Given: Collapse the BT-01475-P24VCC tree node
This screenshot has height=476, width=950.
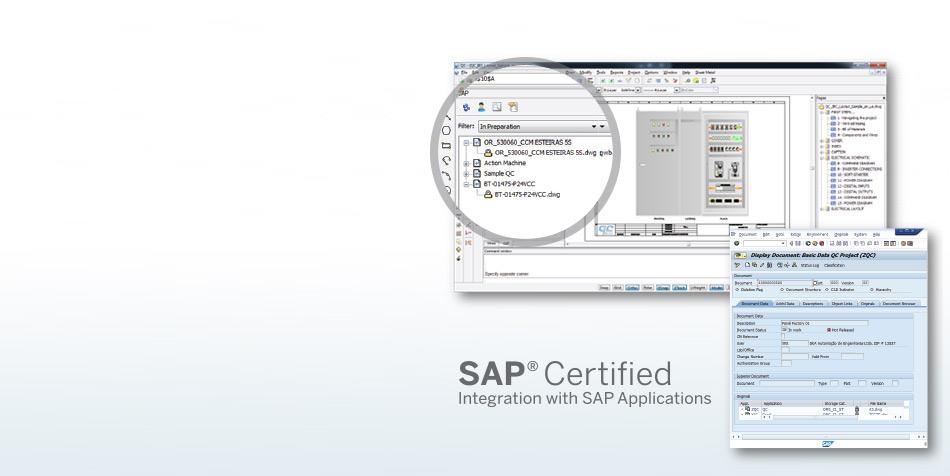Looking at the screenshot, I should (467, 184).
